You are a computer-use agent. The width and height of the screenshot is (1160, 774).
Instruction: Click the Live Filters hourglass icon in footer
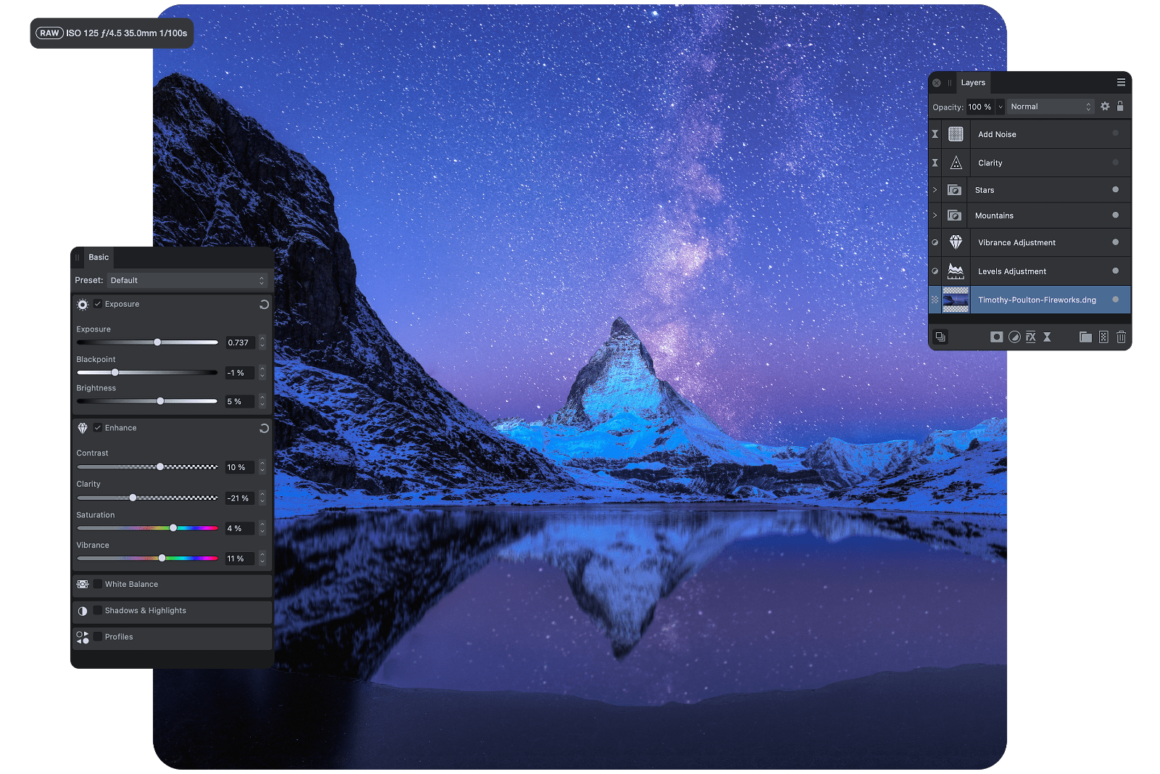(x=1047, y=337)
